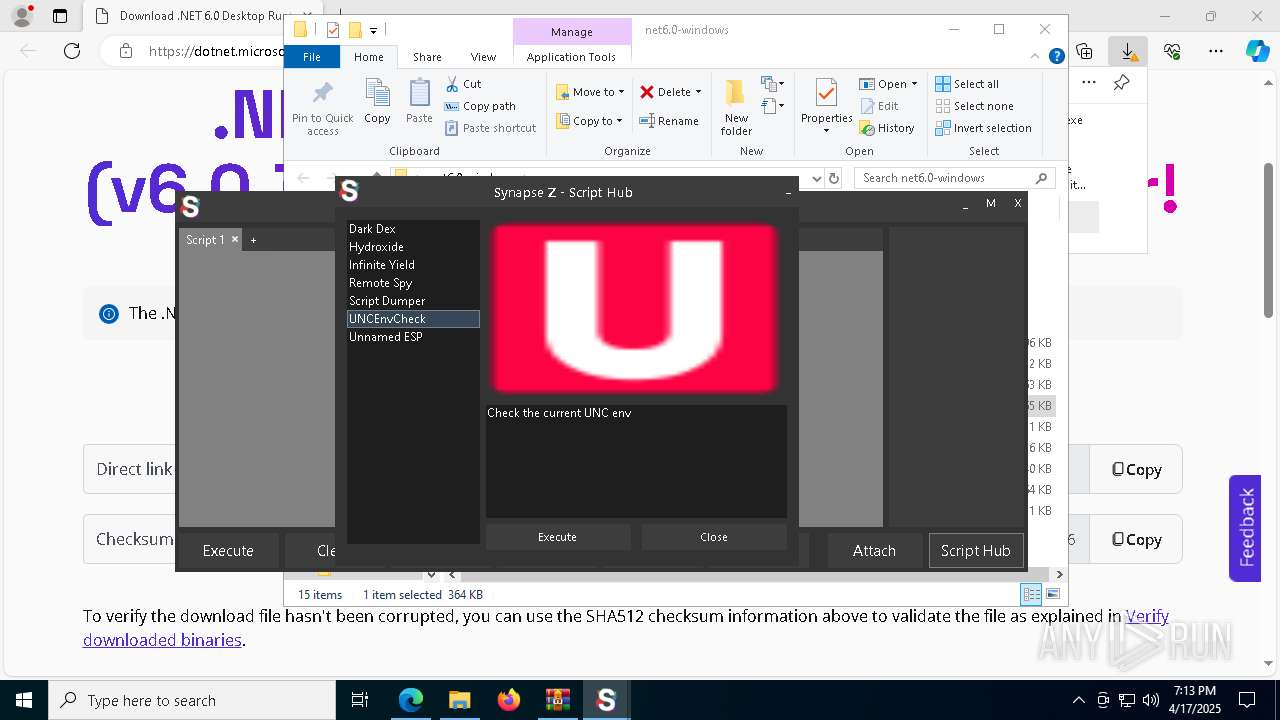Screen dimensions: 1280x720
Task: Expand the Open dropdown arrow
Action: tap(914, 85)
